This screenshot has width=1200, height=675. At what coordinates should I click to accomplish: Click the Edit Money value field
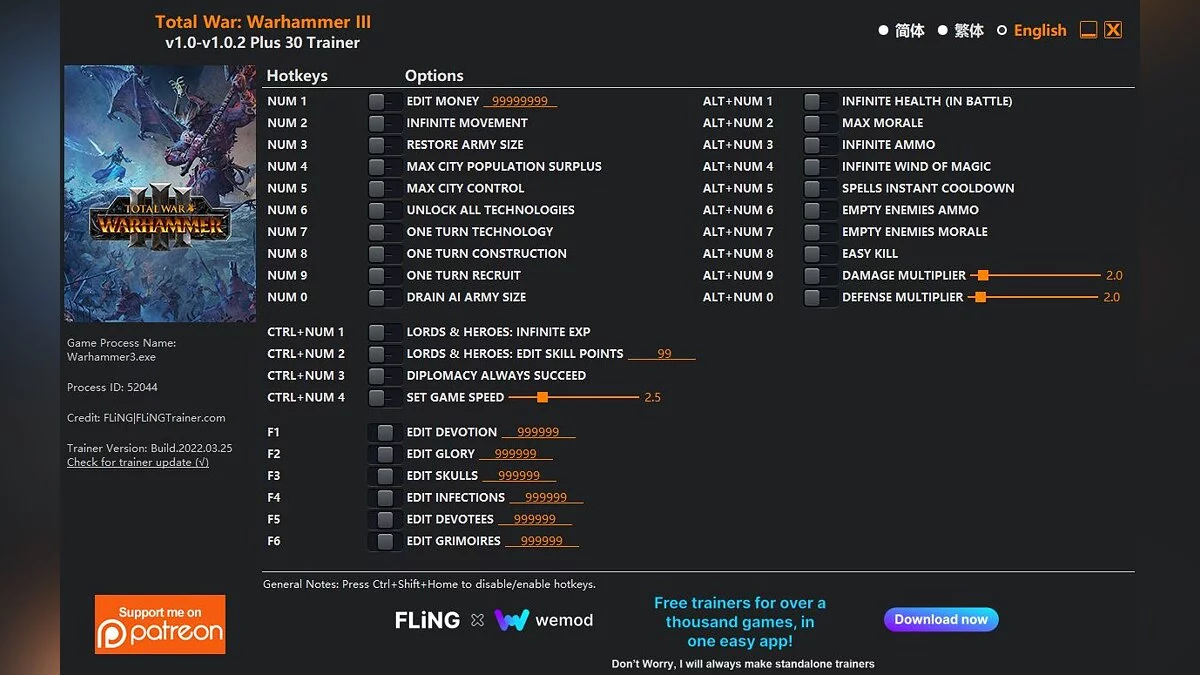pos(519,101)
